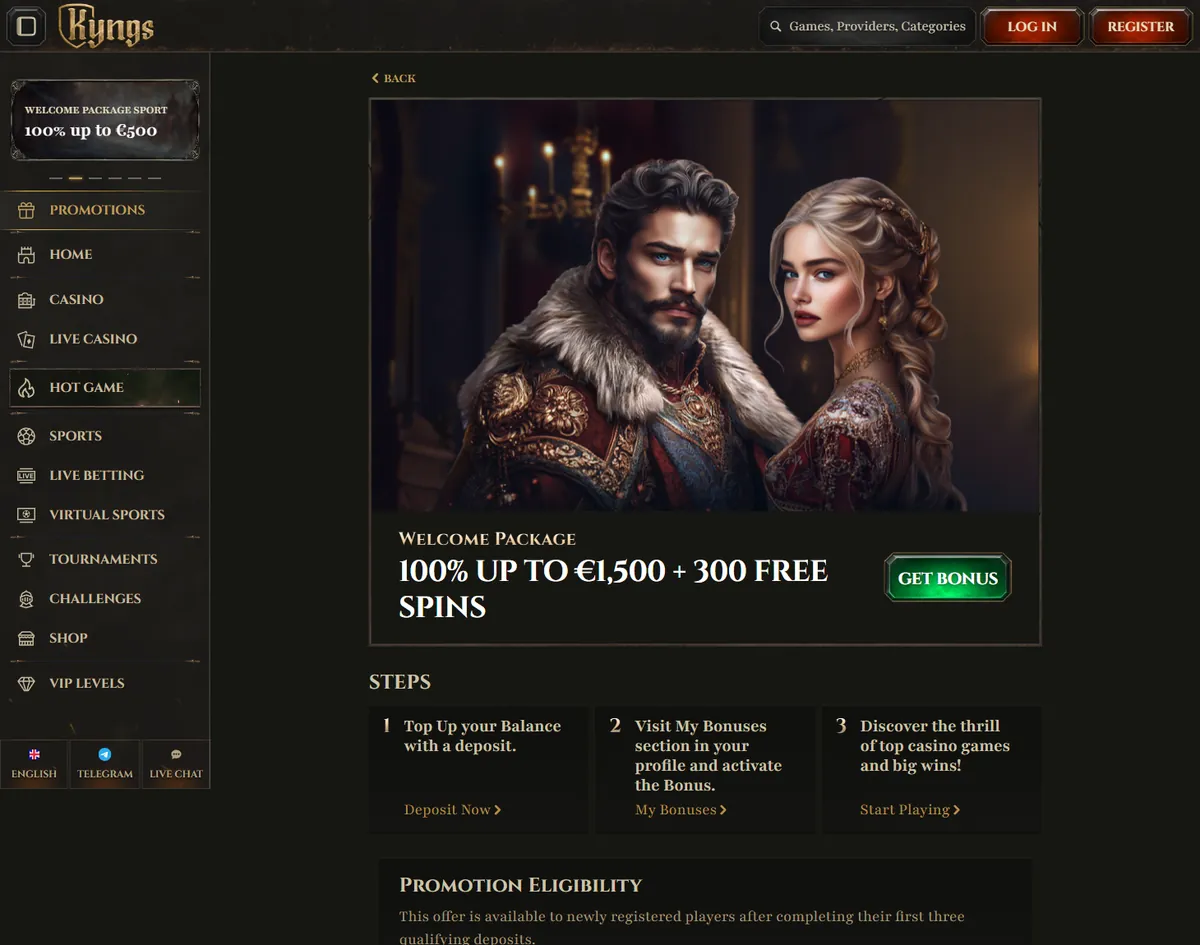Click the Telegram paper-plane icon
This screenshot has width=1200, height=945.
click(105, 755)
